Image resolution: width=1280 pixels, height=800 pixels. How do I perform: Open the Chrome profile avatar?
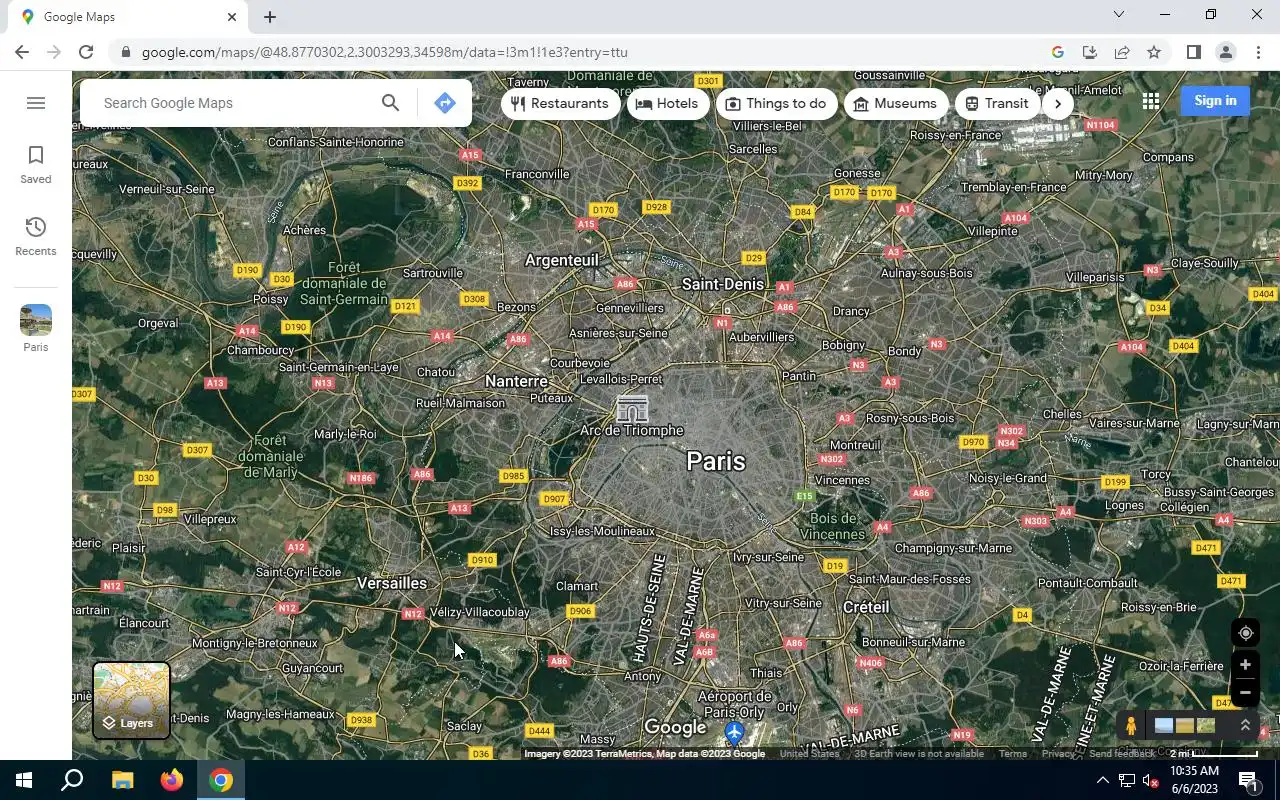tap(1225, 52)
